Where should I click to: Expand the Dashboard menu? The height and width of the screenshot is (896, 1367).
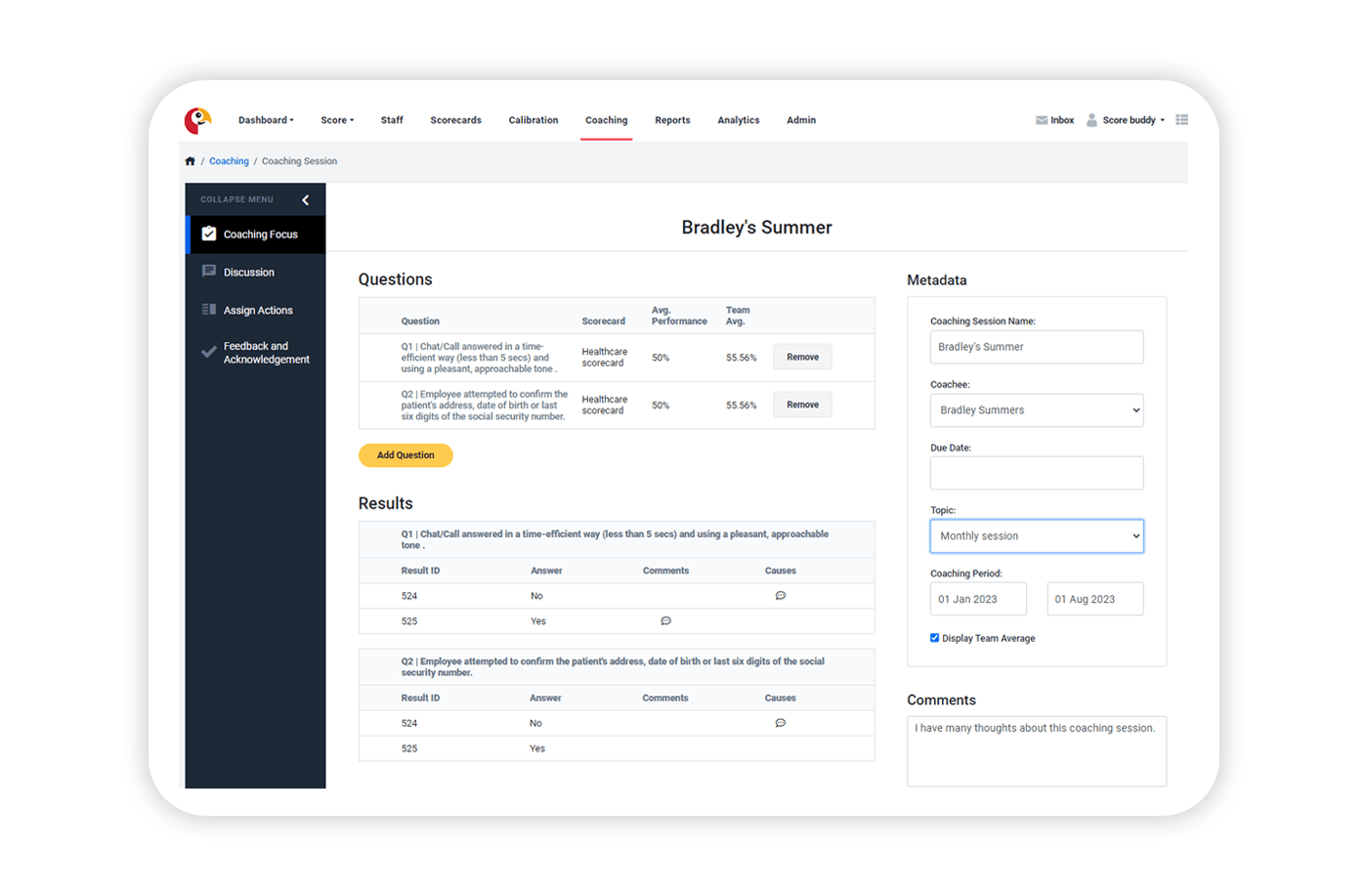[266, 119]
